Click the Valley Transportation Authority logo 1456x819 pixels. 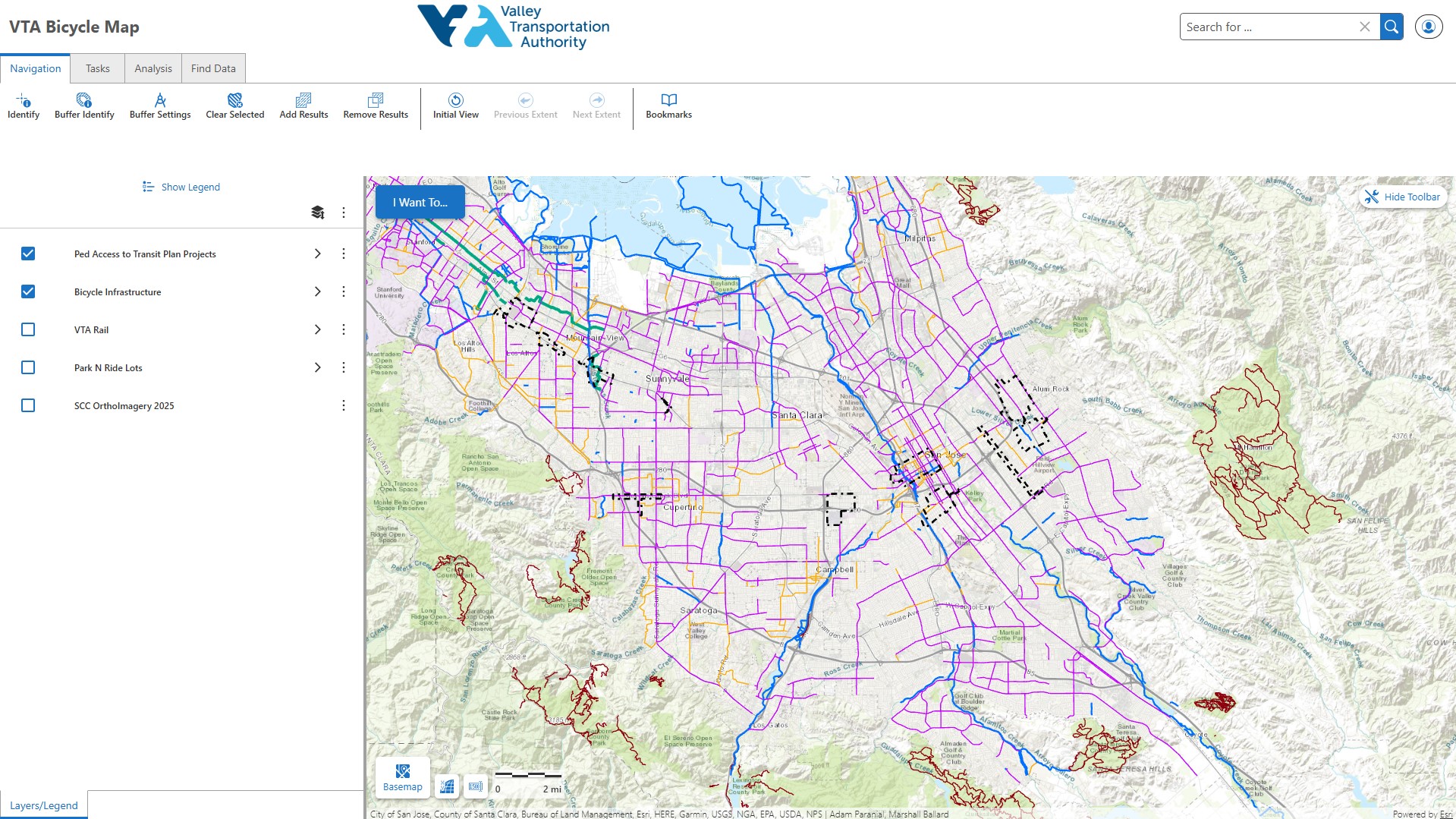(514, 27)
